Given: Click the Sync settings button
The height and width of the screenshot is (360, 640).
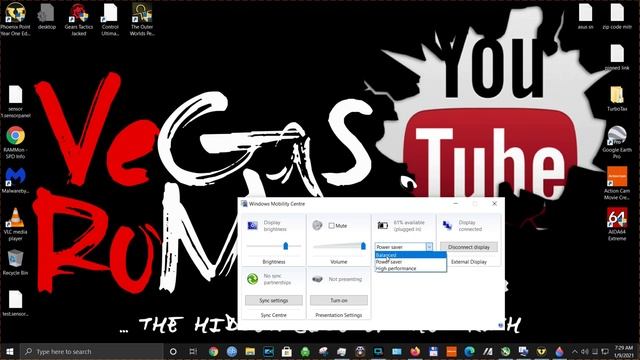Looking at the screenshot, I should (x=274, y=300).
